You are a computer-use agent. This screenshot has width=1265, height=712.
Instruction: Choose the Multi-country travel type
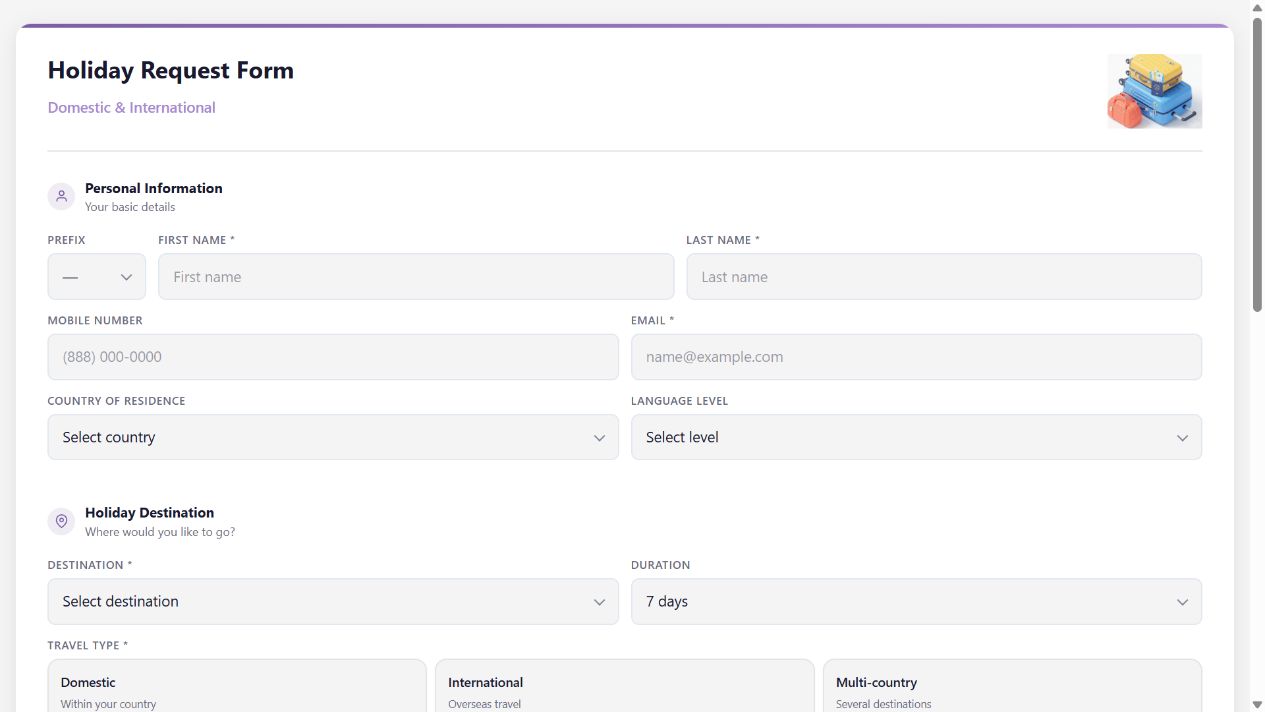click(1012, 686)
